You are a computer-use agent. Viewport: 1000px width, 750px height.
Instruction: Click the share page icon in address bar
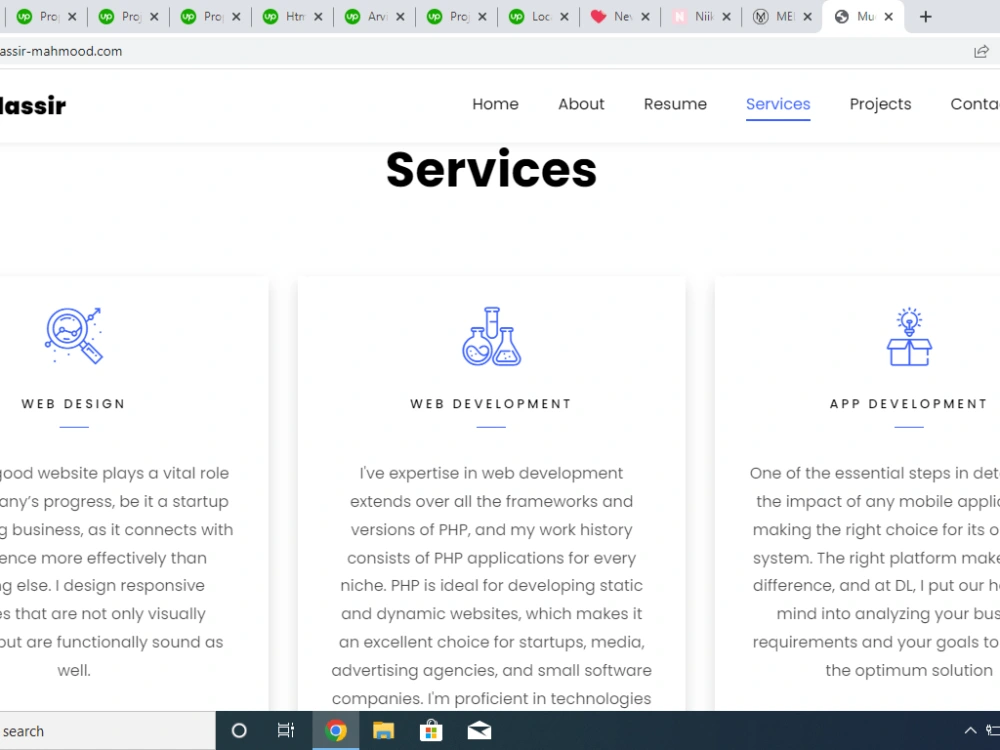(981, 52)
